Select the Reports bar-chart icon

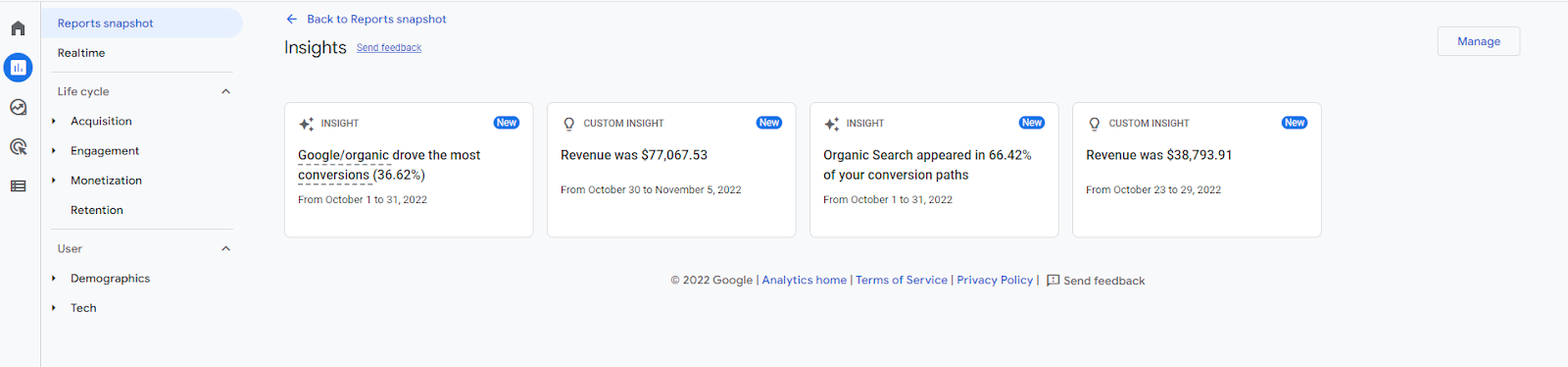18,68
